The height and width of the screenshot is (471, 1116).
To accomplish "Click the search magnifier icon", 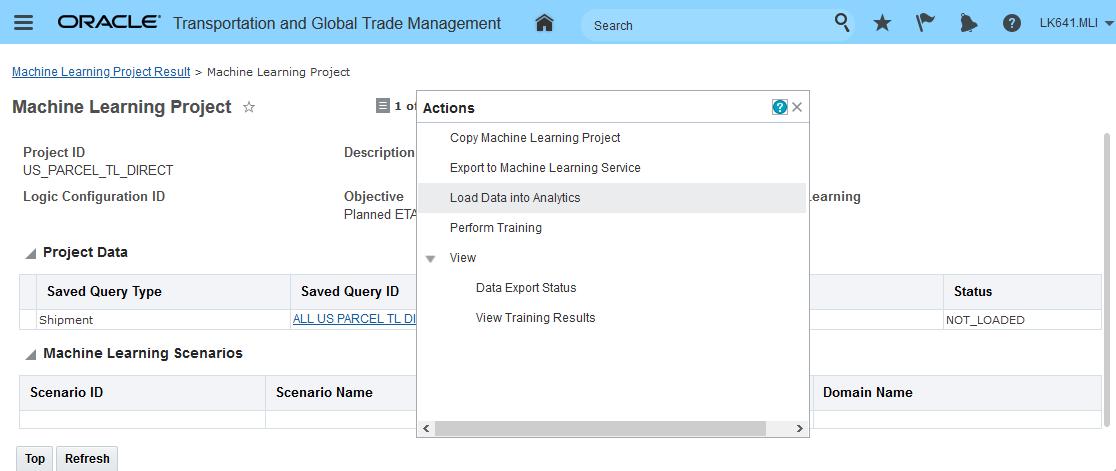I will point(843,23).
